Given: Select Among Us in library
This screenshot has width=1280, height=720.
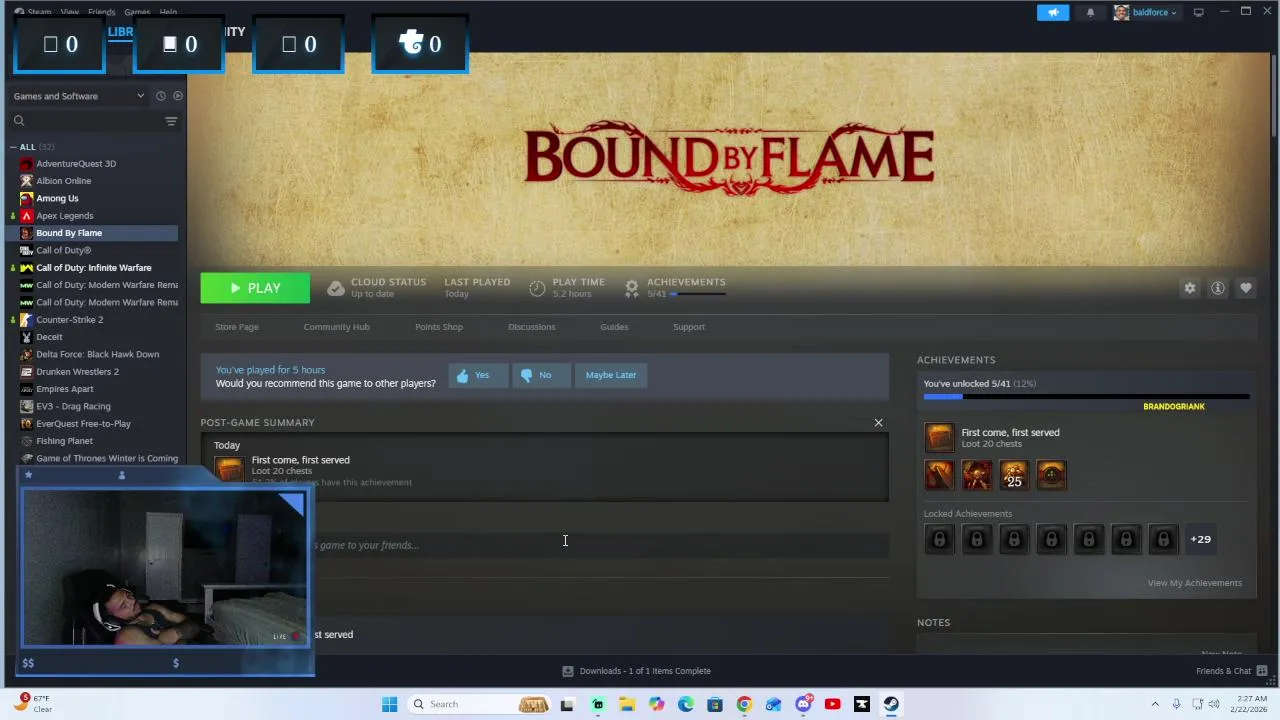Looking at the screenshot, I should (x=57, y=198).
